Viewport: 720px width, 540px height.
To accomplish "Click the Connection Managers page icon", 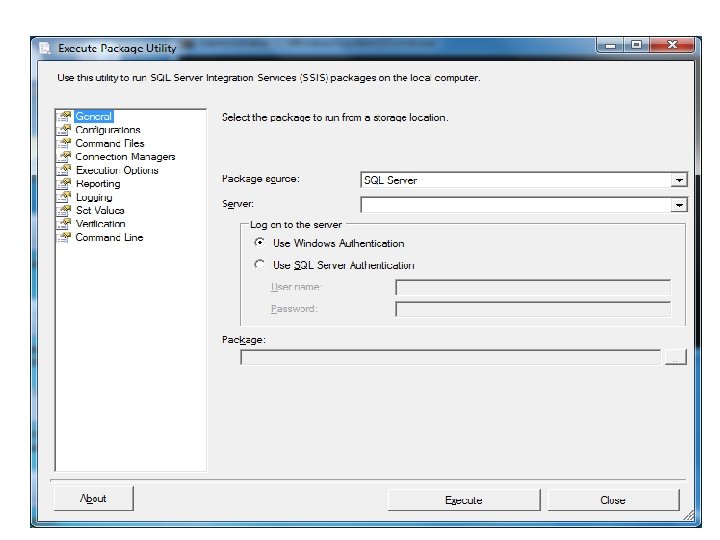I will point(64,157).
